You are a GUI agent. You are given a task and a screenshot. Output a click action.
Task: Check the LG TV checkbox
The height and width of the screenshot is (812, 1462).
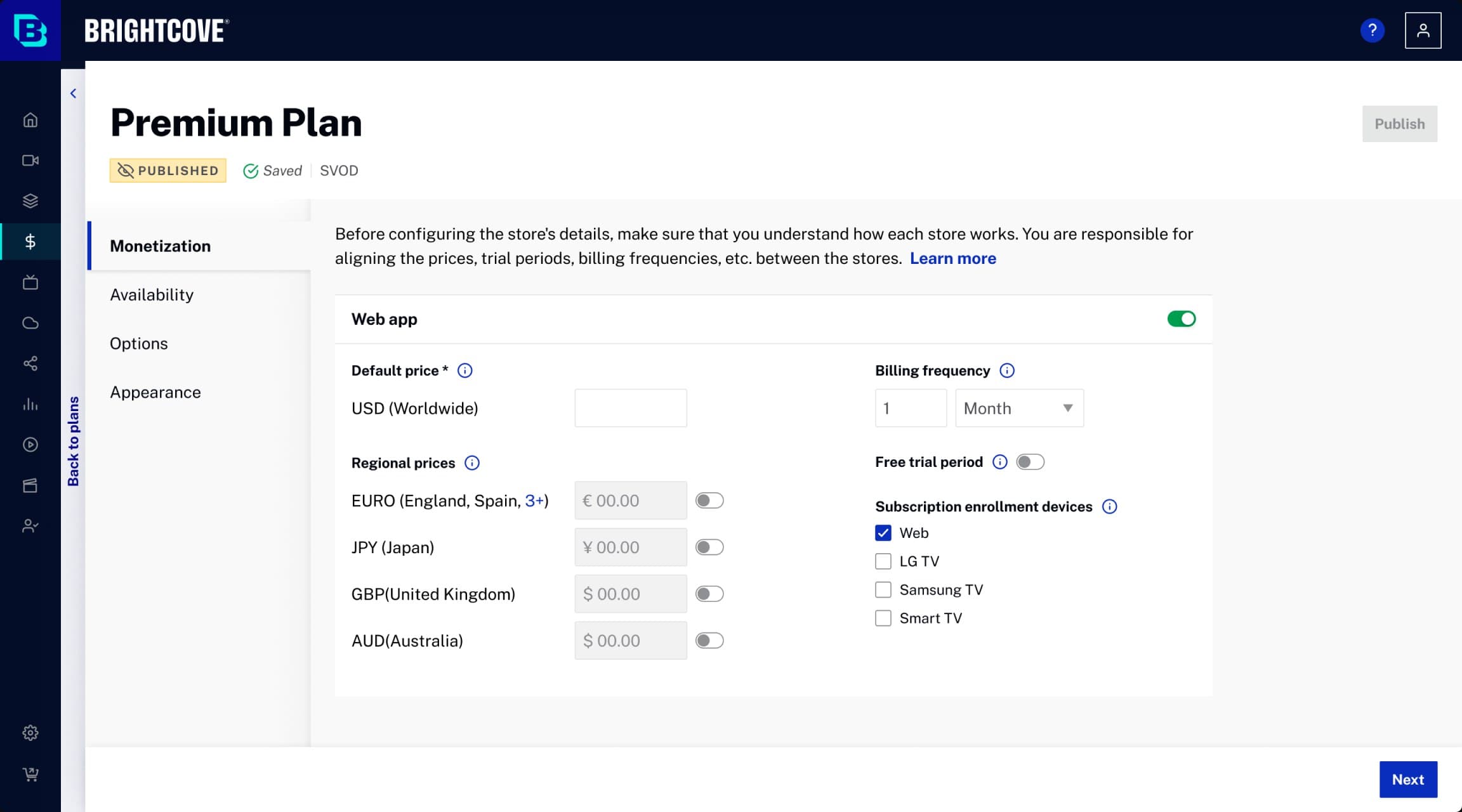coord(883,561)
